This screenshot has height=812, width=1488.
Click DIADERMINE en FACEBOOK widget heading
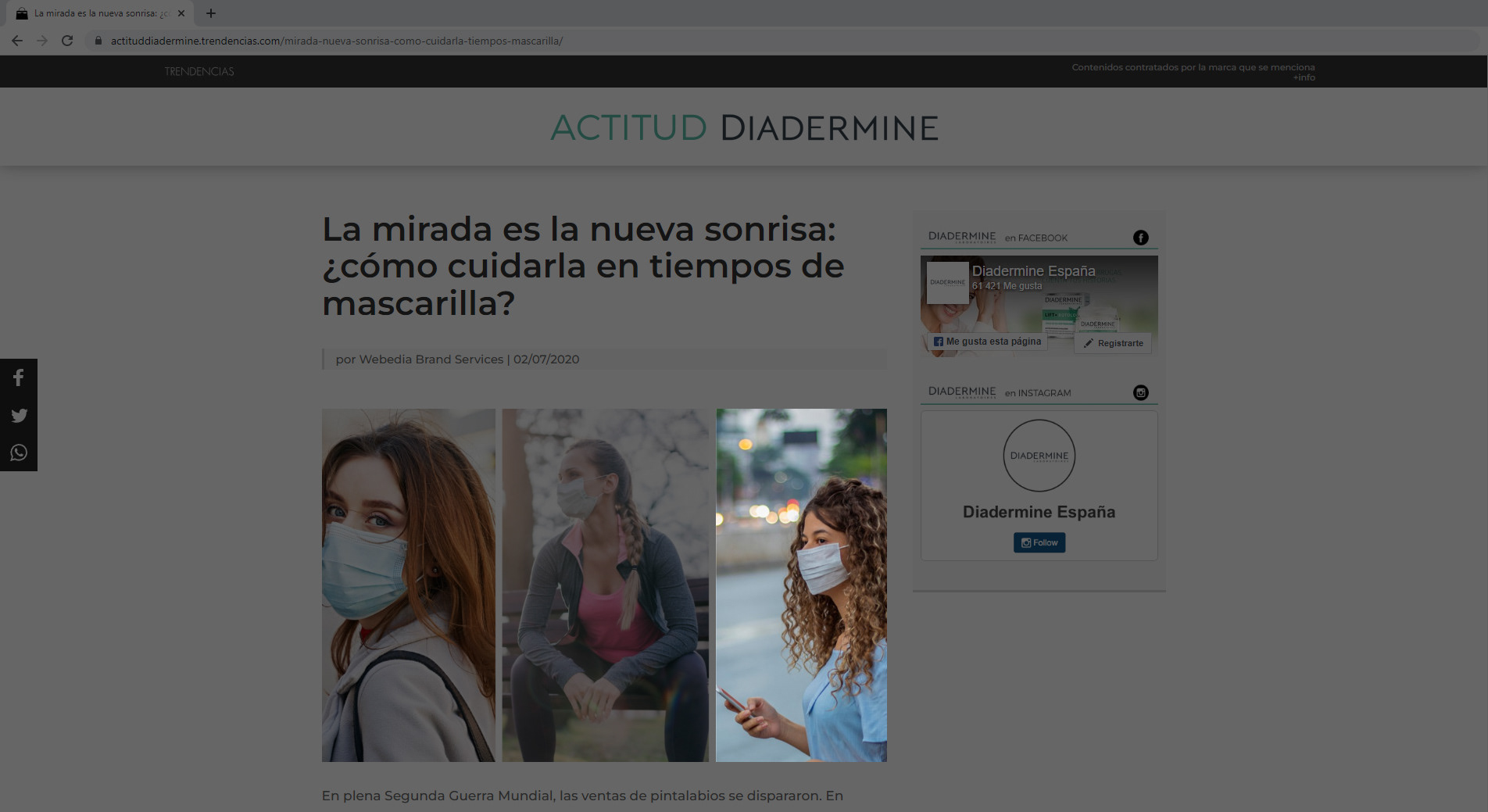(998, 238)
